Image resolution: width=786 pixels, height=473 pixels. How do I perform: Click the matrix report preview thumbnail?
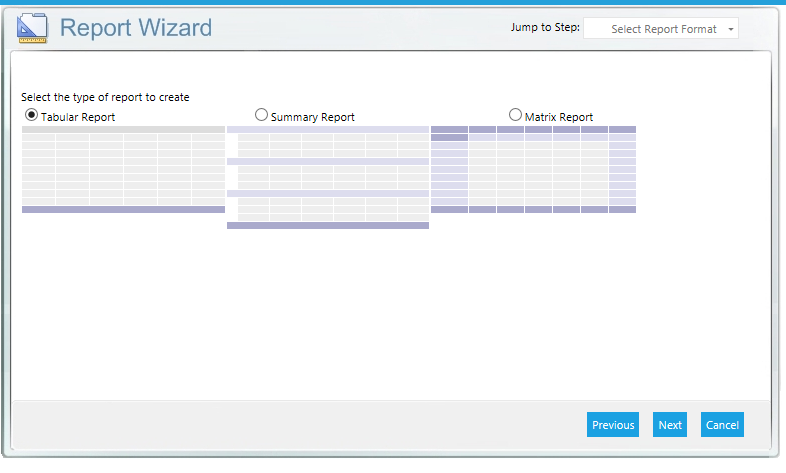point(533,170)
